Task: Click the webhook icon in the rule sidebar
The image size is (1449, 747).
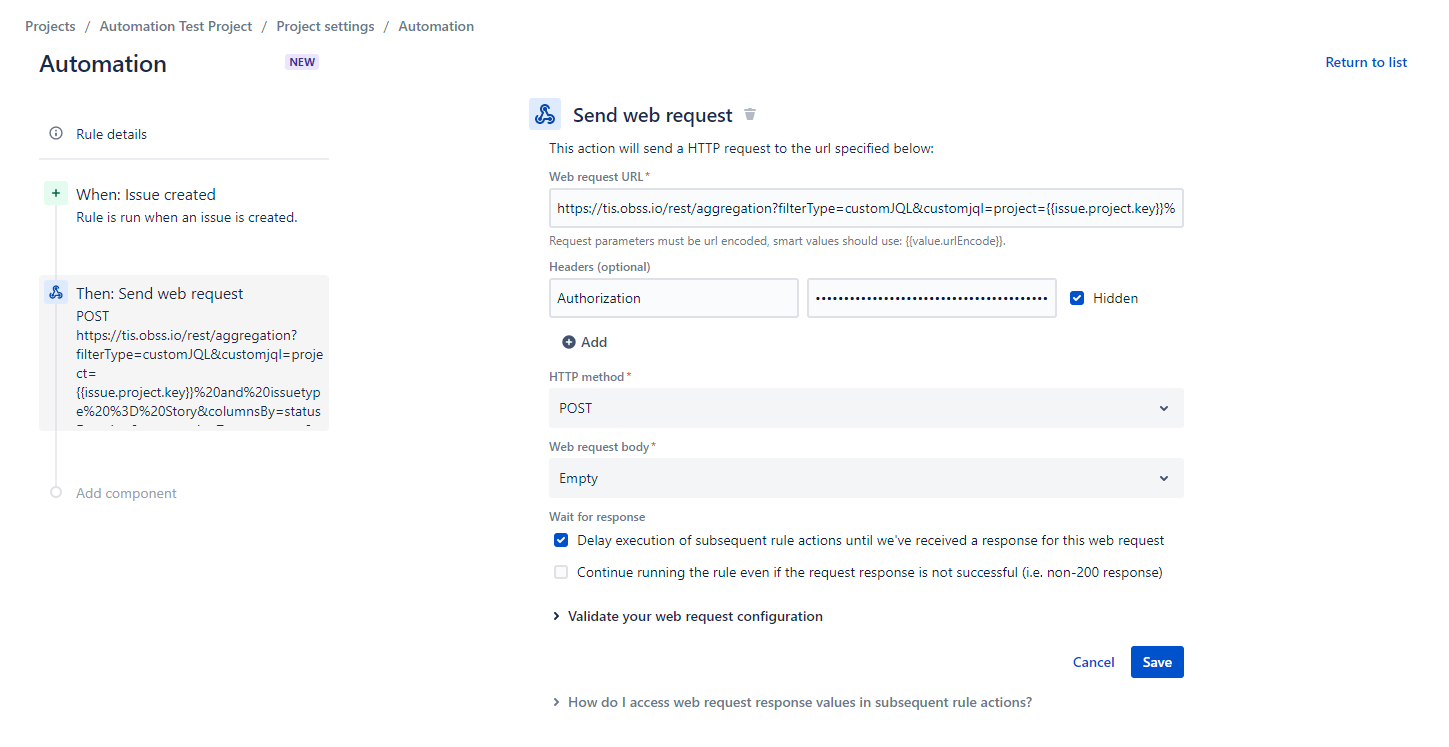Action: pos(56,293)
